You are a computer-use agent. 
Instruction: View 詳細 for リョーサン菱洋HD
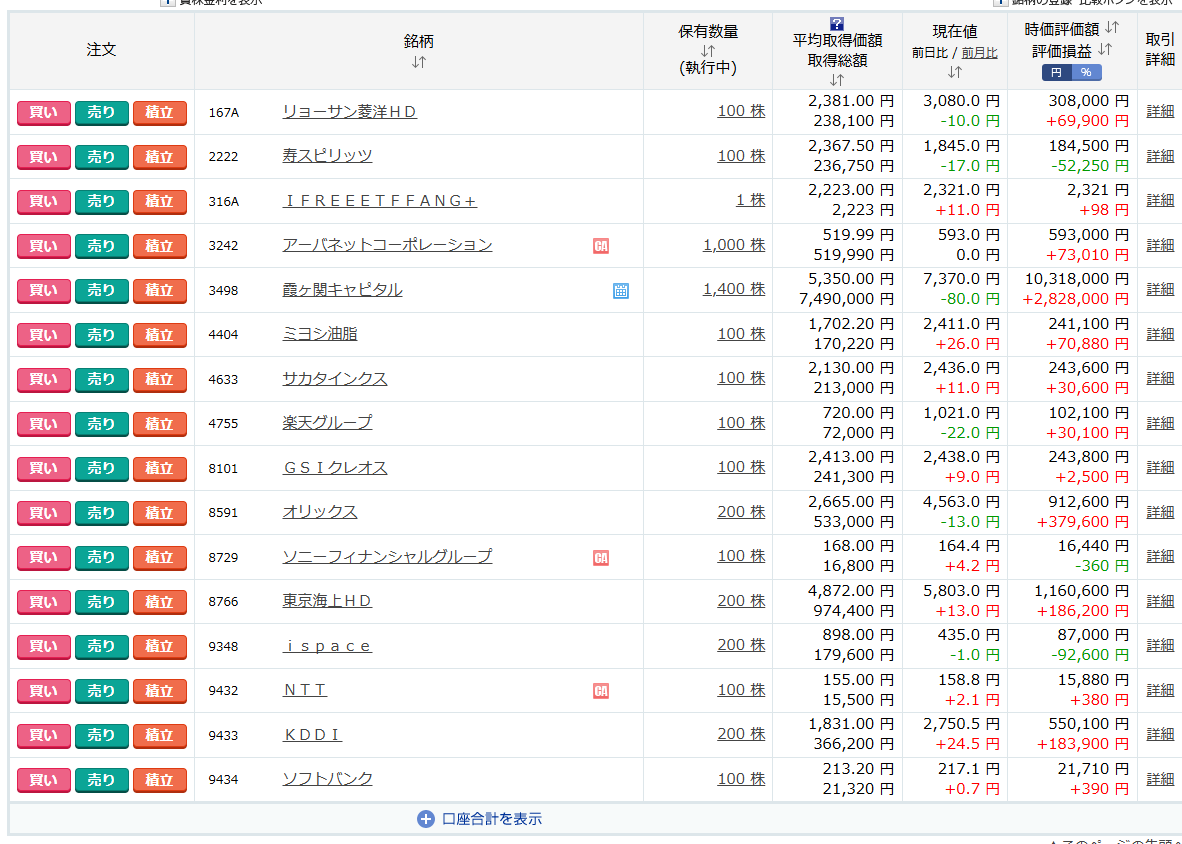point(1160,112)
